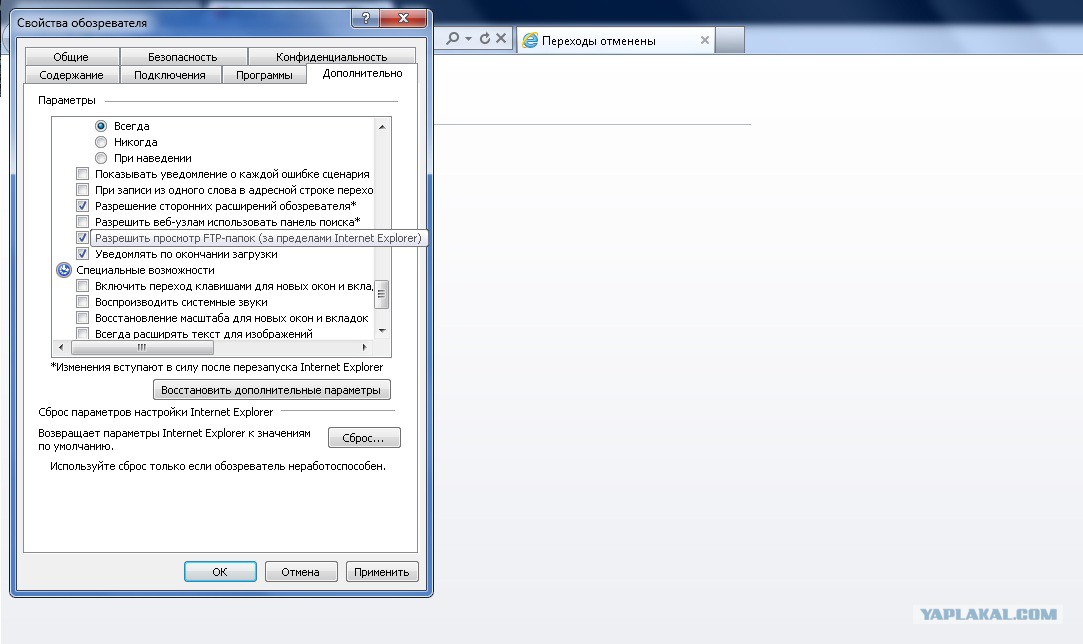The width and height of the screenshot is (1083, 644).
Task: Click 'Восстановить дополнительные параметры' button
Action: (271, 390)
